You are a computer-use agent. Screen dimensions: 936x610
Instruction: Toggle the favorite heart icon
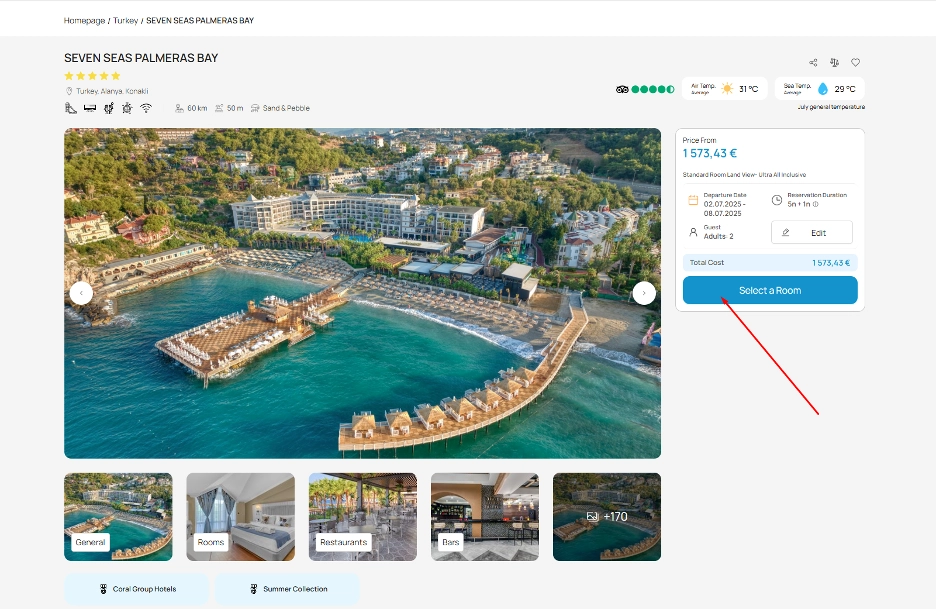pos(856,61)
